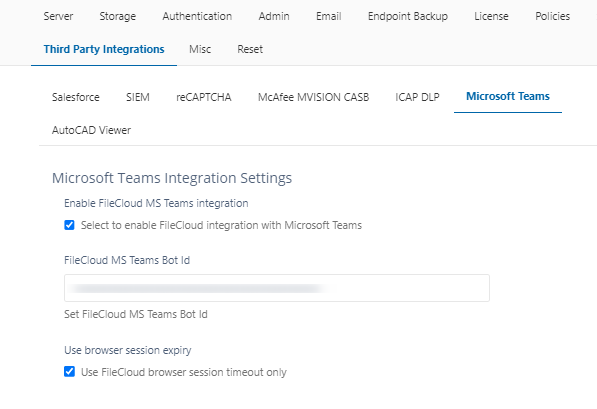
Task: Select the AutoCAD Viewer sub-tab
Action: click(91, 130)
